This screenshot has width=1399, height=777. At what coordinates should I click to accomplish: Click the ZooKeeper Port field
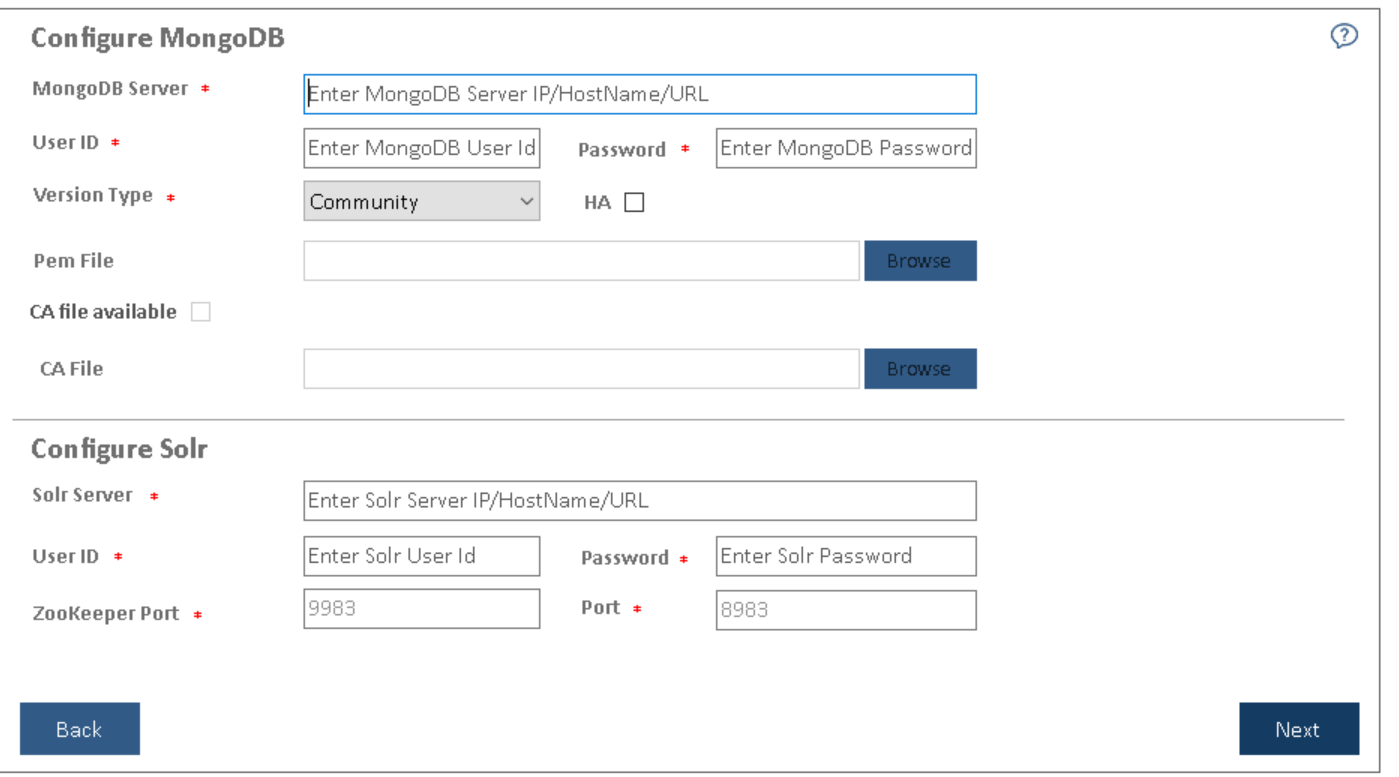[421, 609]
